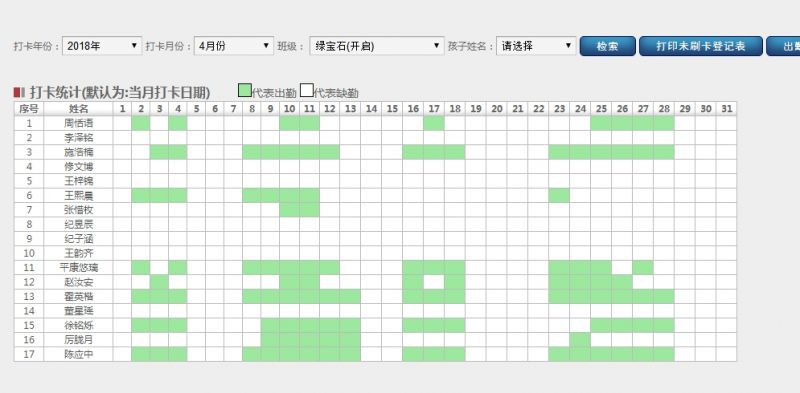Click green day 27 cell in row 11
The width and height of the screenshot is (800, 393).
(x=643, y=267)
